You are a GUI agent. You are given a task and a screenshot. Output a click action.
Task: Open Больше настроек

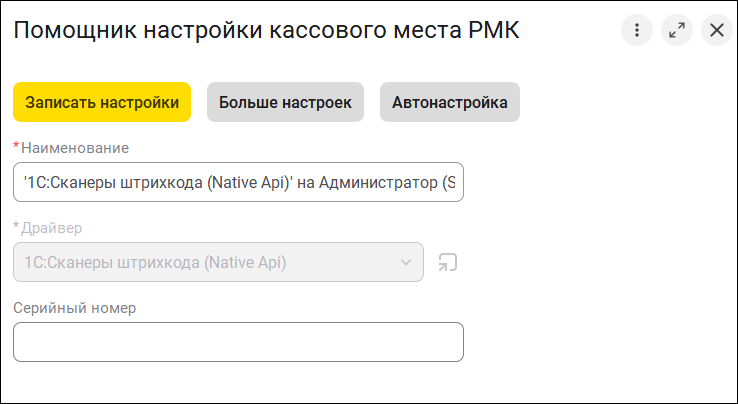285,102
